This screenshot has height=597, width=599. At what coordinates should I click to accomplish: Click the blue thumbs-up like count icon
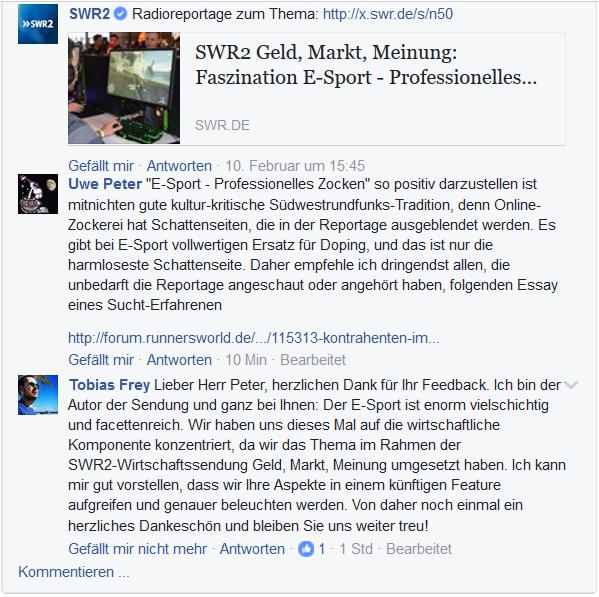pyautogui.click(x=306, y=549)
